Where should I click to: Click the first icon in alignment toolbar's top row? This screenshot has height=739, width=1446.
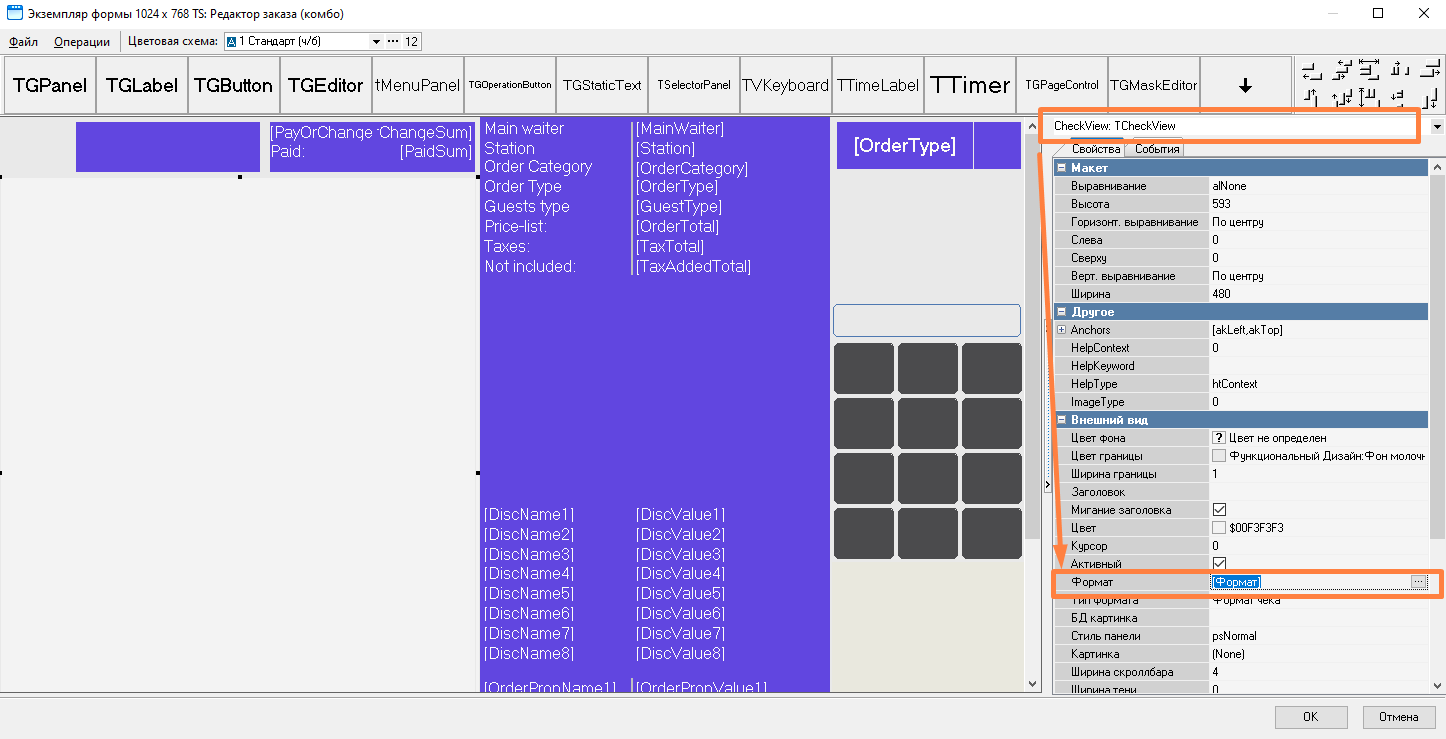1312,69
